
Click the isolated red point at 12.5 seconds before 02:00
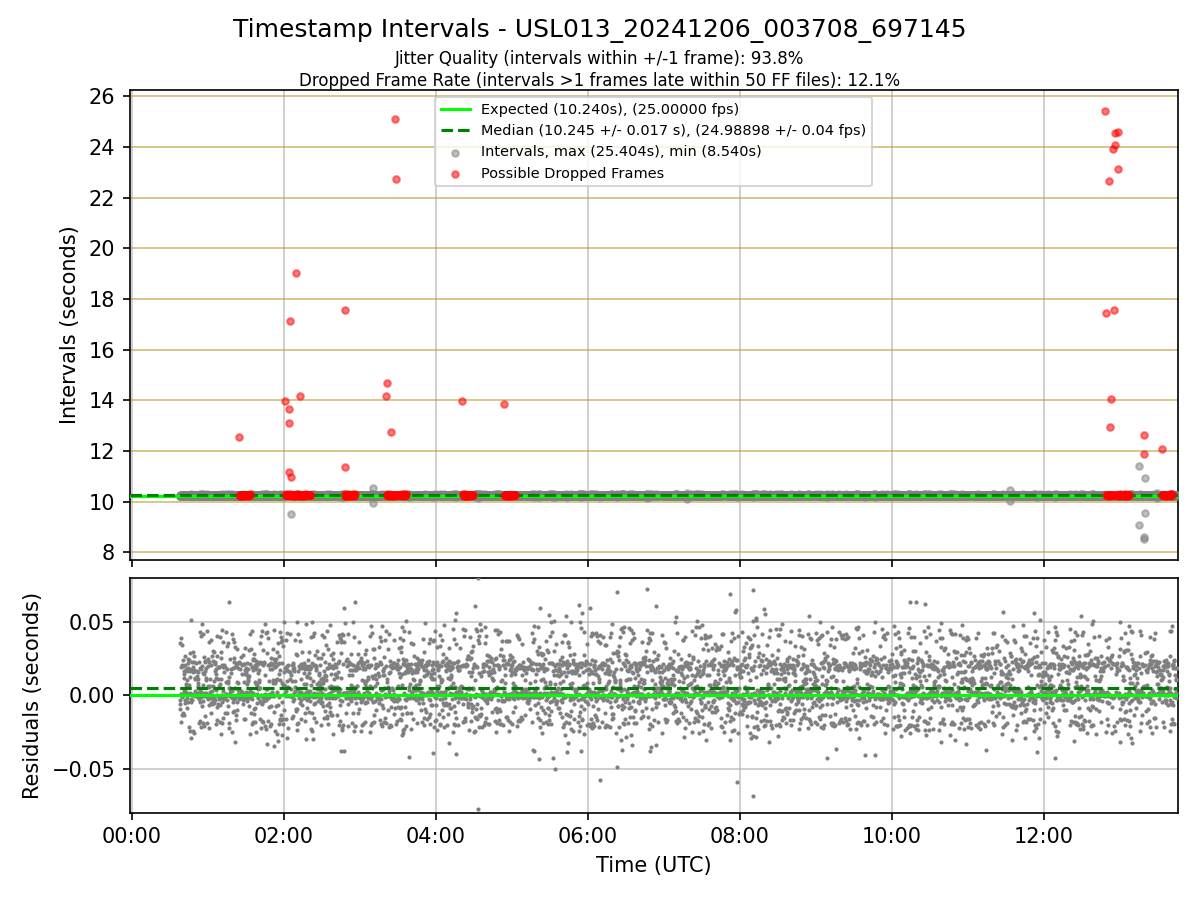(x=239, y=437)
